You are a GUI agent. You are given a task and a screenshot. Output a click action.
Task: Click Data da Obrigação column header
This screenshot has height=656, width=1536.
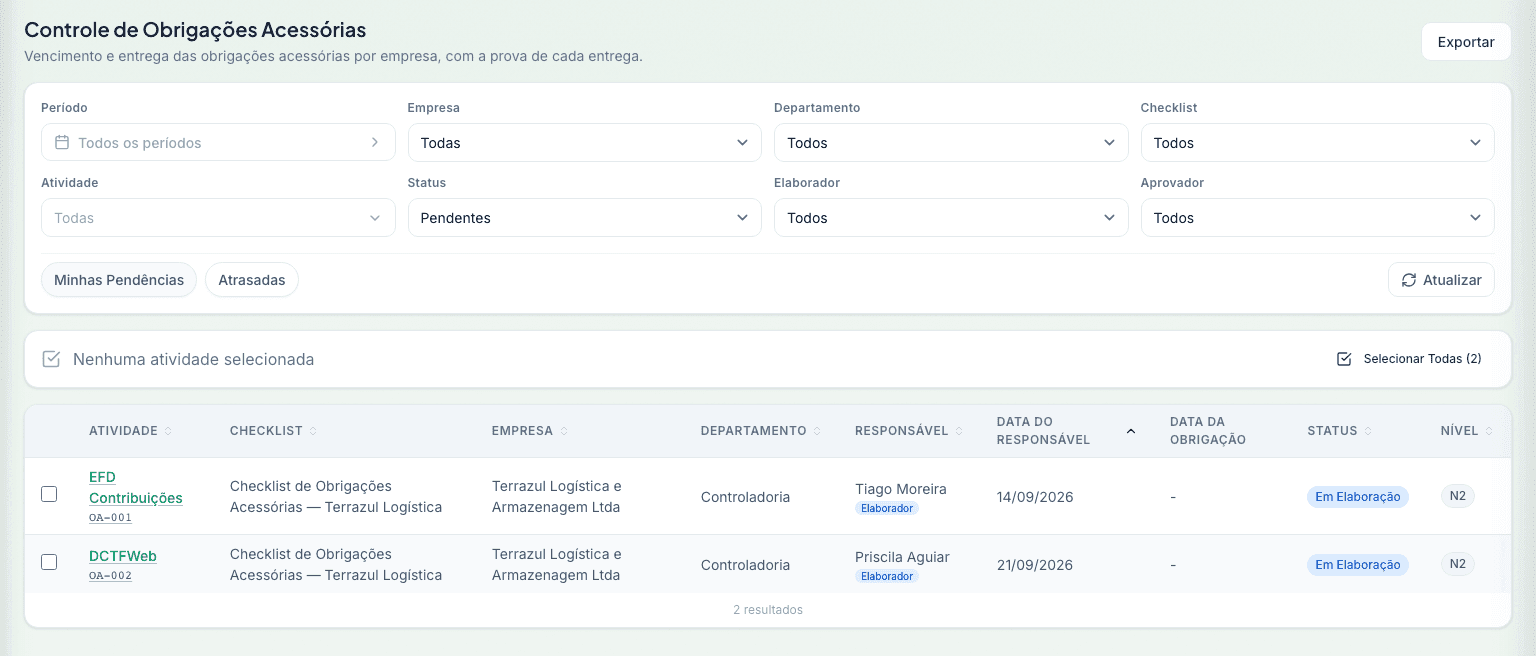click(1208, 431)
